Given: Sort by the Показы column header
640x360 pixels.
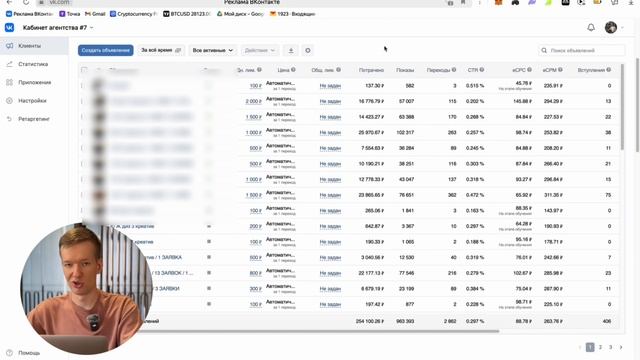Looking at the screenshot, I should point(405,70).
